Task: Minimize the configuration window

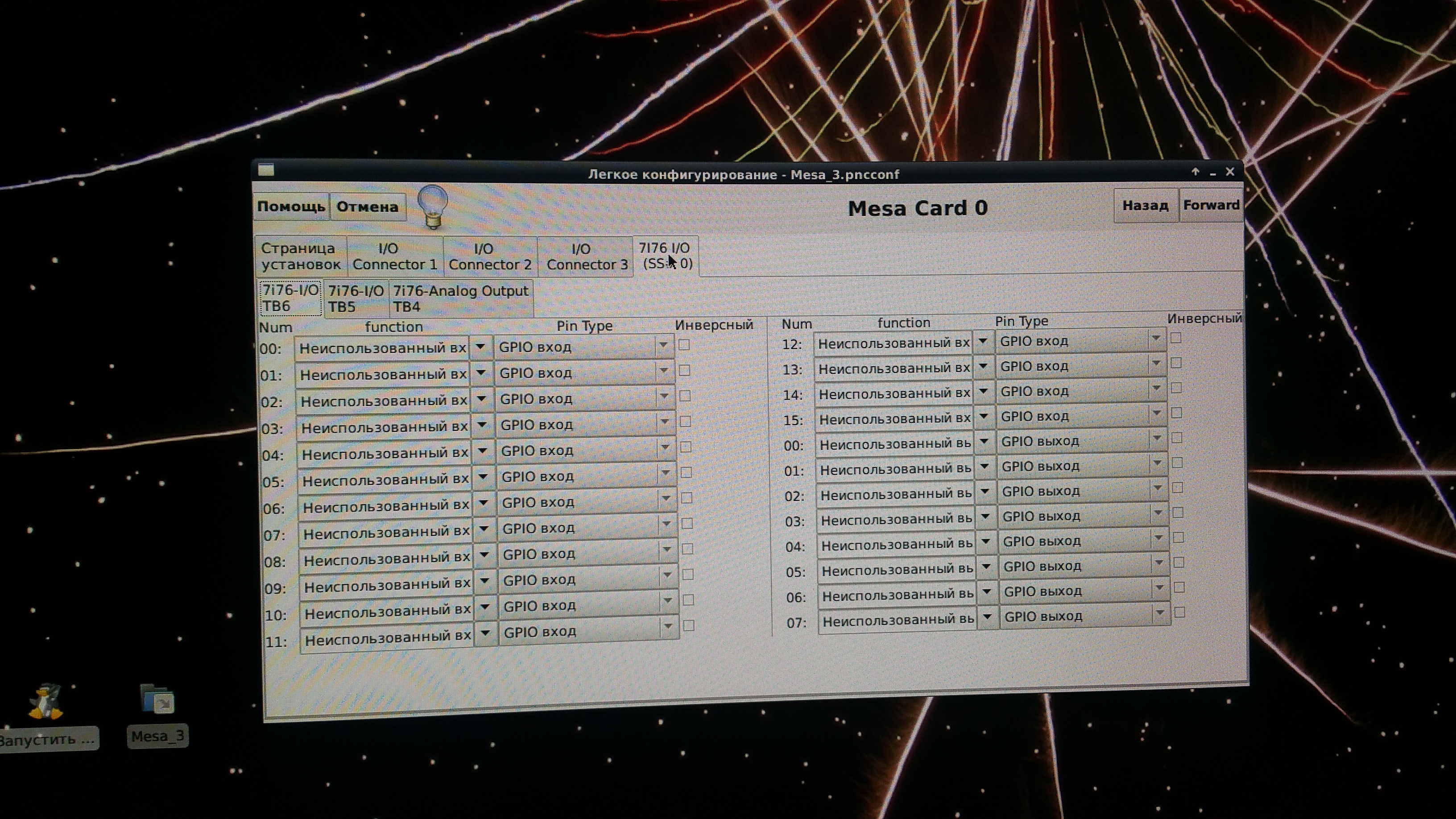Action: [x=1212, y=174]
